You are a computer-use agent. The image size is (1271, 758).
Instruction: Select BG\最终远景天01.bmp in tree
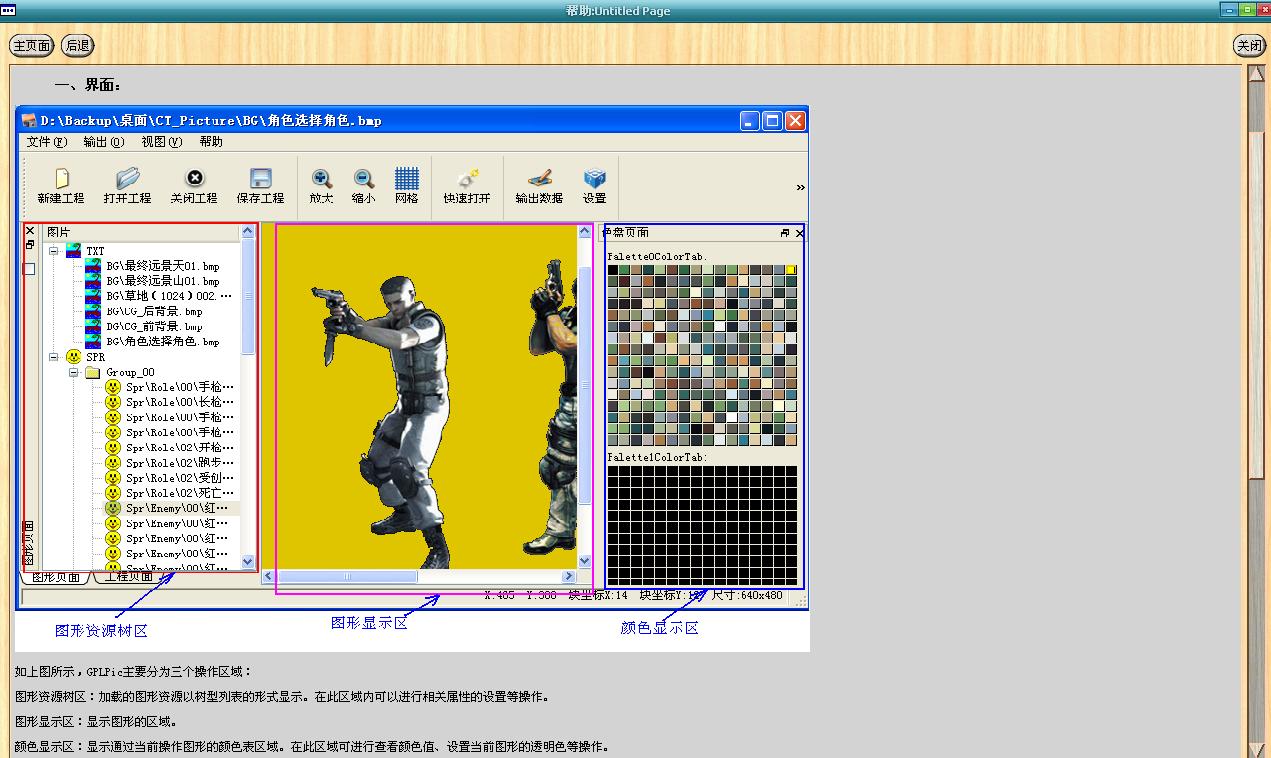tap(163, 267)
